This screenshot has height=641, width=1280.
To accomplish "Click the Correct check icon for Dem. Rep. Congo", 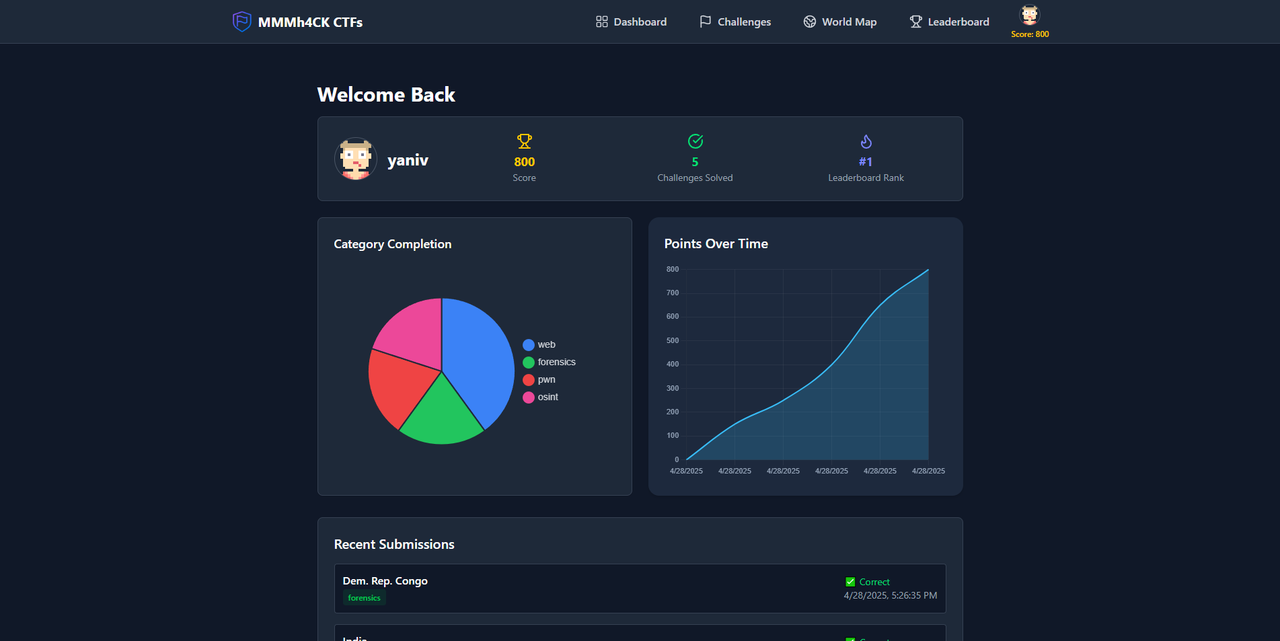I will [x=850, y=582].
